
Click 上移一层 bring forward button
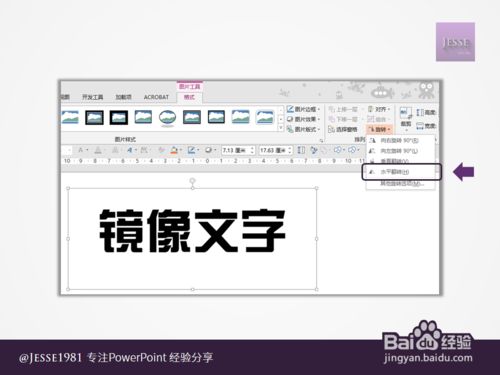click(x=343, y=109)
